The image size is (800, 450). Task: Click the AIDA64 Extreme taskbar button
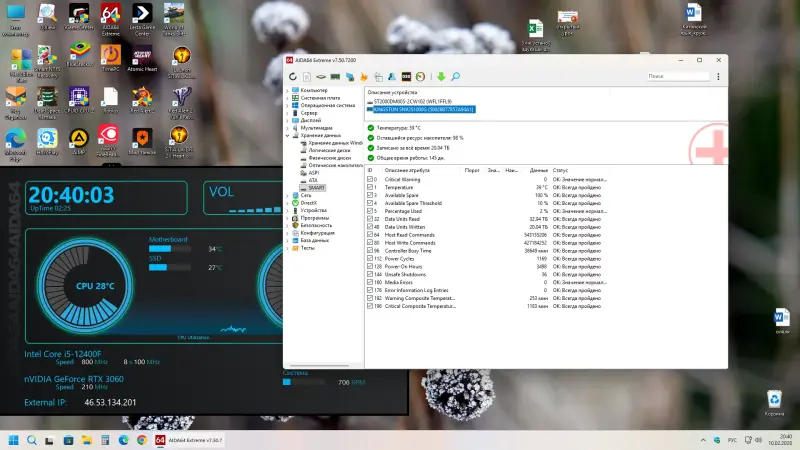[x=189, y=440]
